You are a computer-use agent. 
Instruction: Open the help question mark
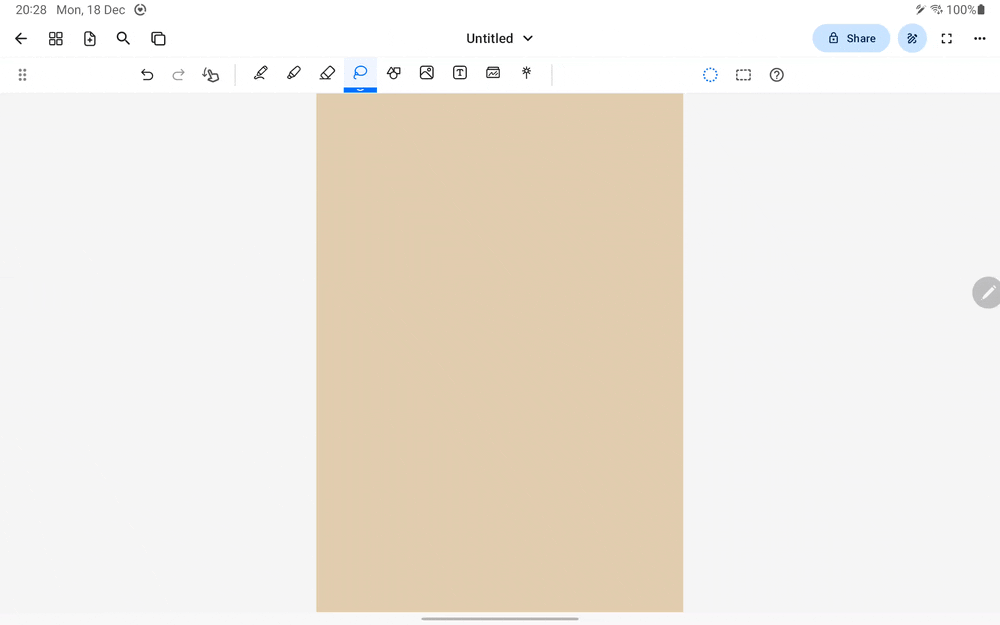776,75
